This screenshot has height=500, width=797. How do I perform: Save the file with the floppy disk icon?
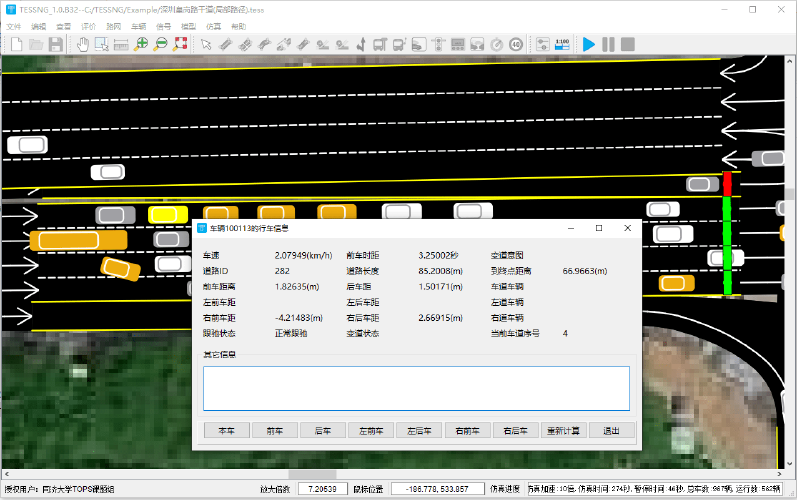[x=55, y=45]
